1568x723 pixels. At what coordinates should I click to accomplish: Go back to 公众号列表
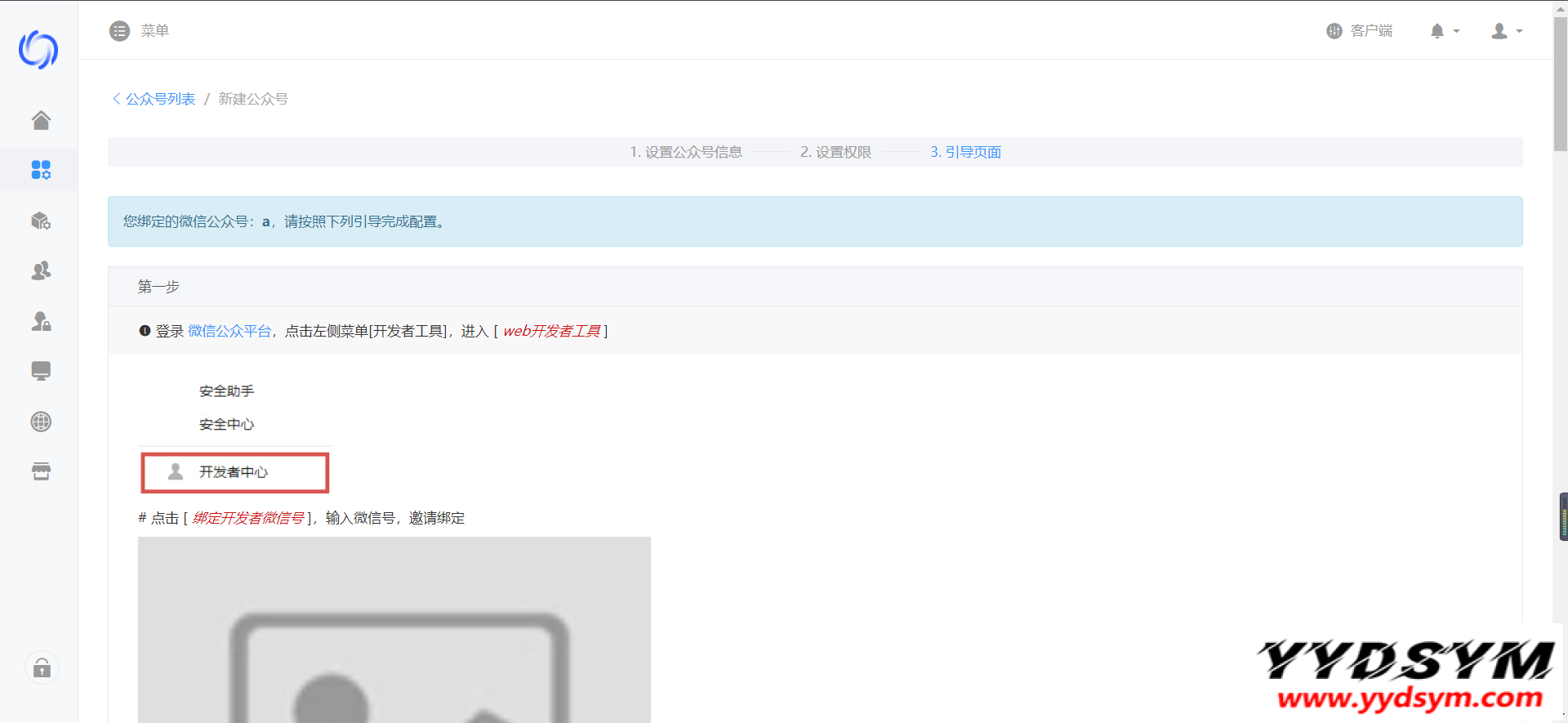pyautogui.click(x=154, y=99)
